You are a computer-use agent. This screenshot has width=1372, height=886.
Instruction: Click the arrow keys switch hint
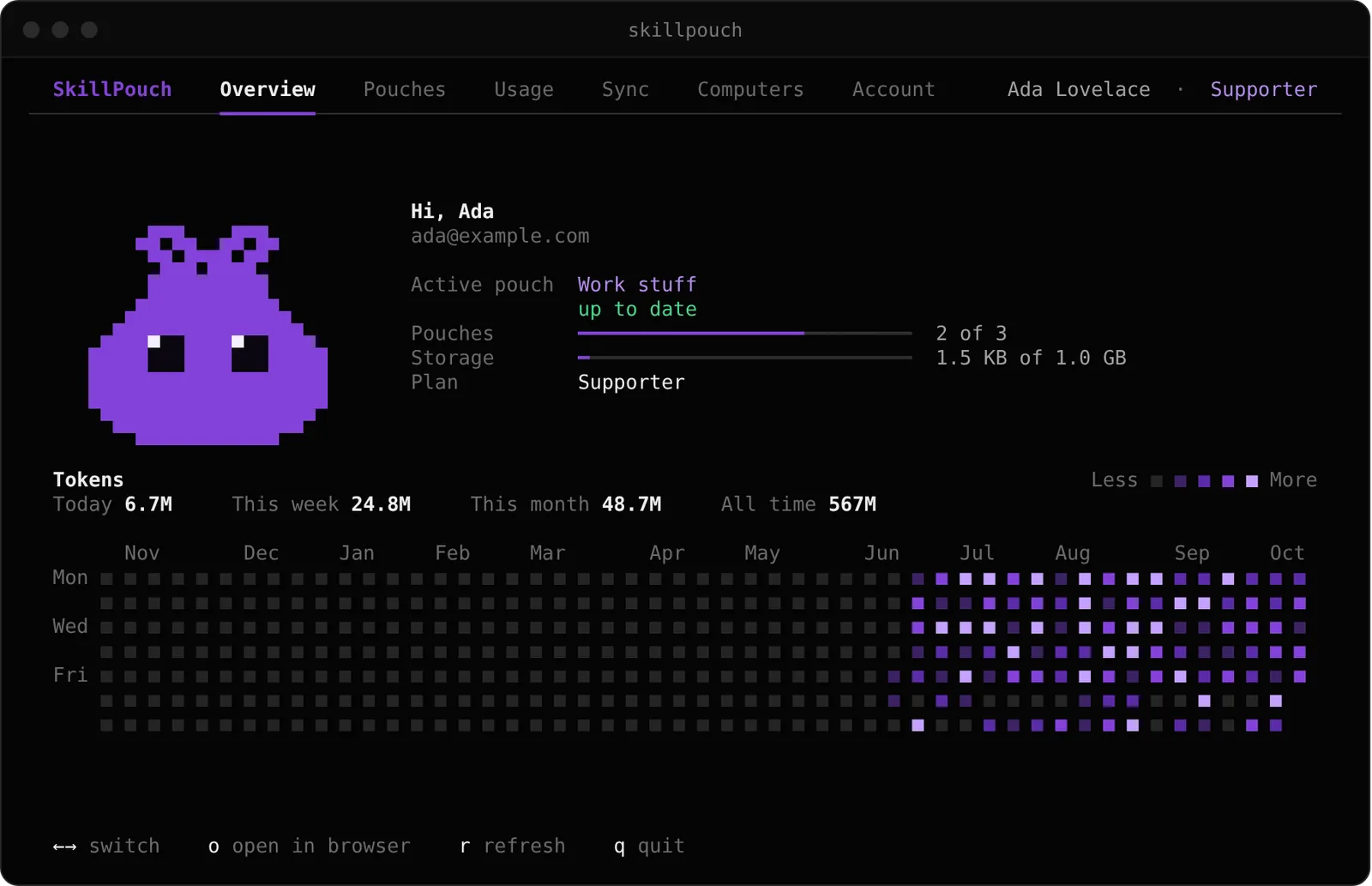tap(106, 847)
